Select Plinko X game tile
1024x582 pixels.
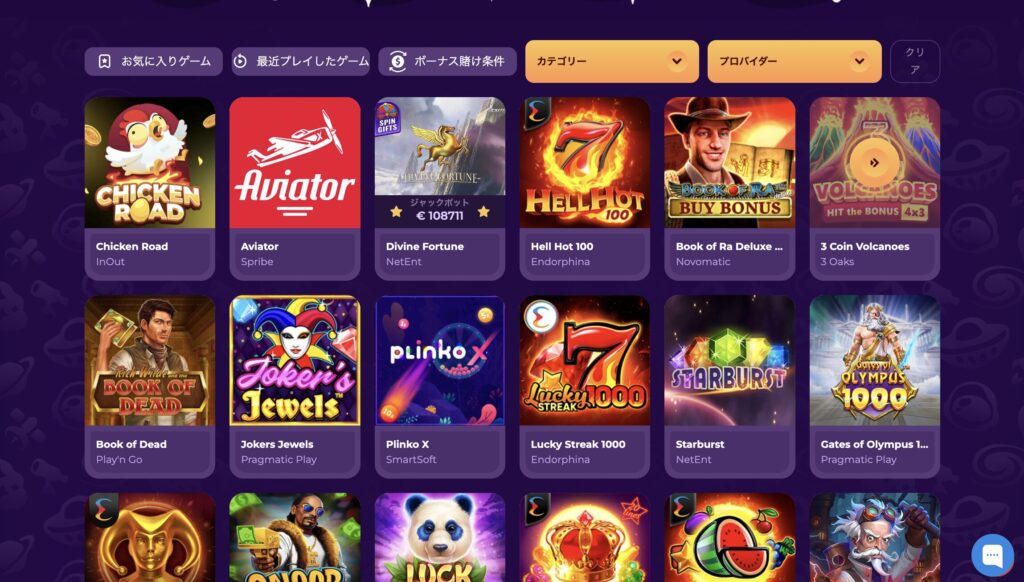pos(440,387)
